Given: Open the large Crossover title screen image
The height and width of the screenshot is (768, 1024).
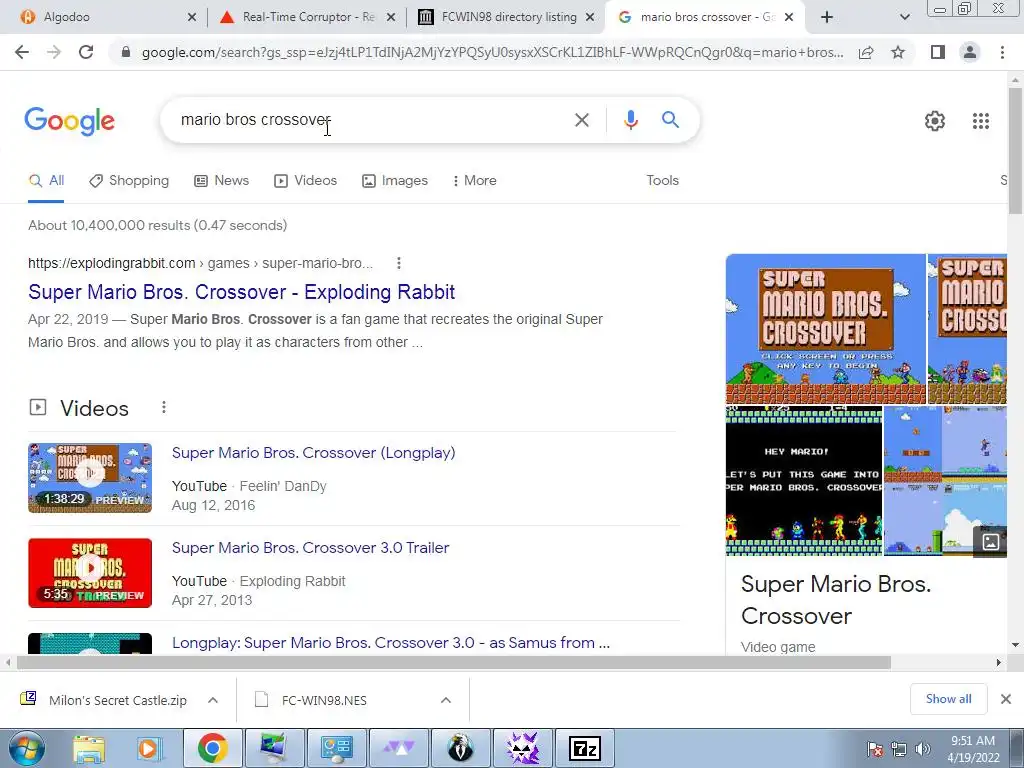Looking at the screenshot, I should coord(825,328).
